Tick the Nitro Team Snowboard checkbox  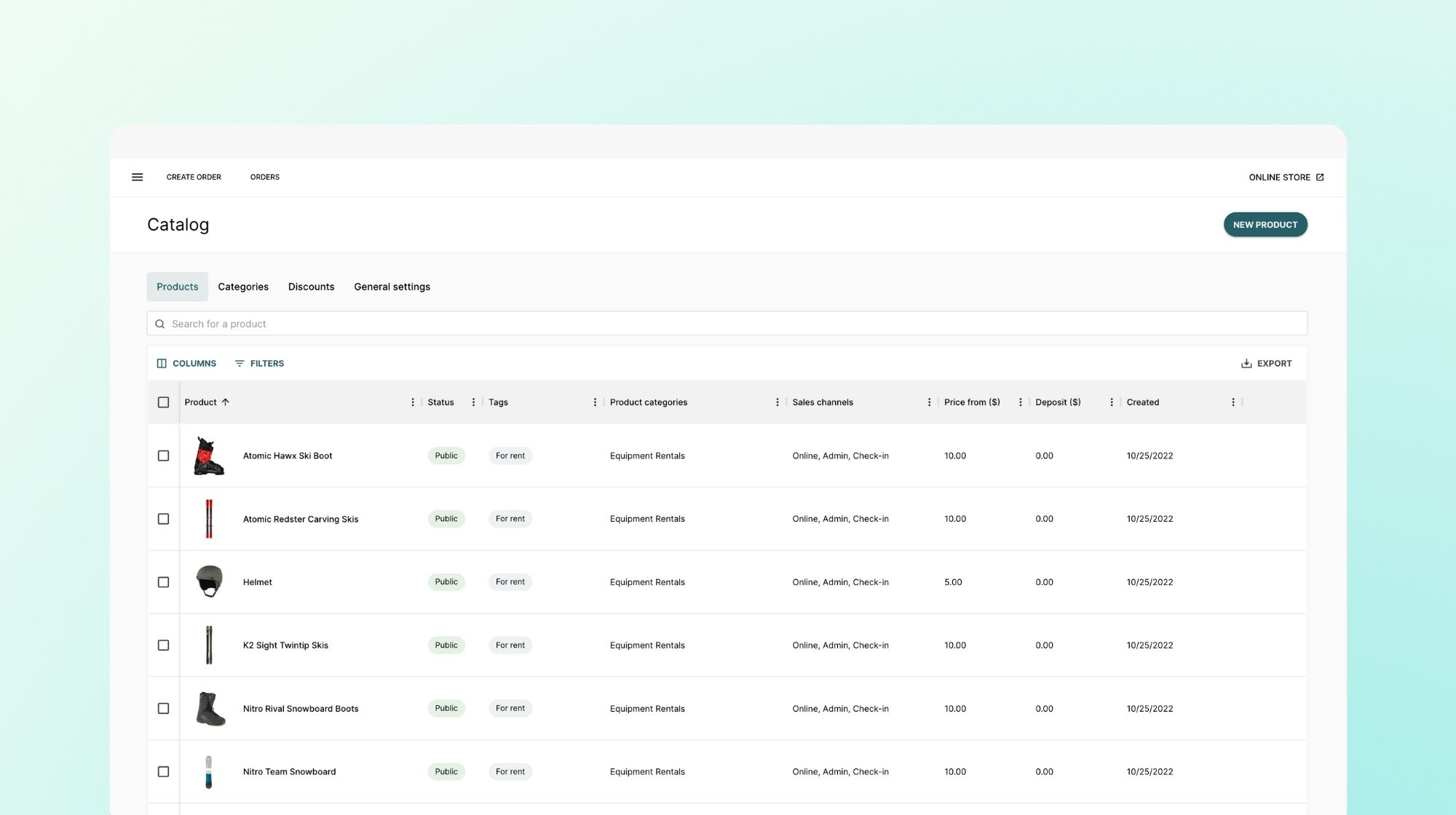pyautogui.click(x=163, y=771)
